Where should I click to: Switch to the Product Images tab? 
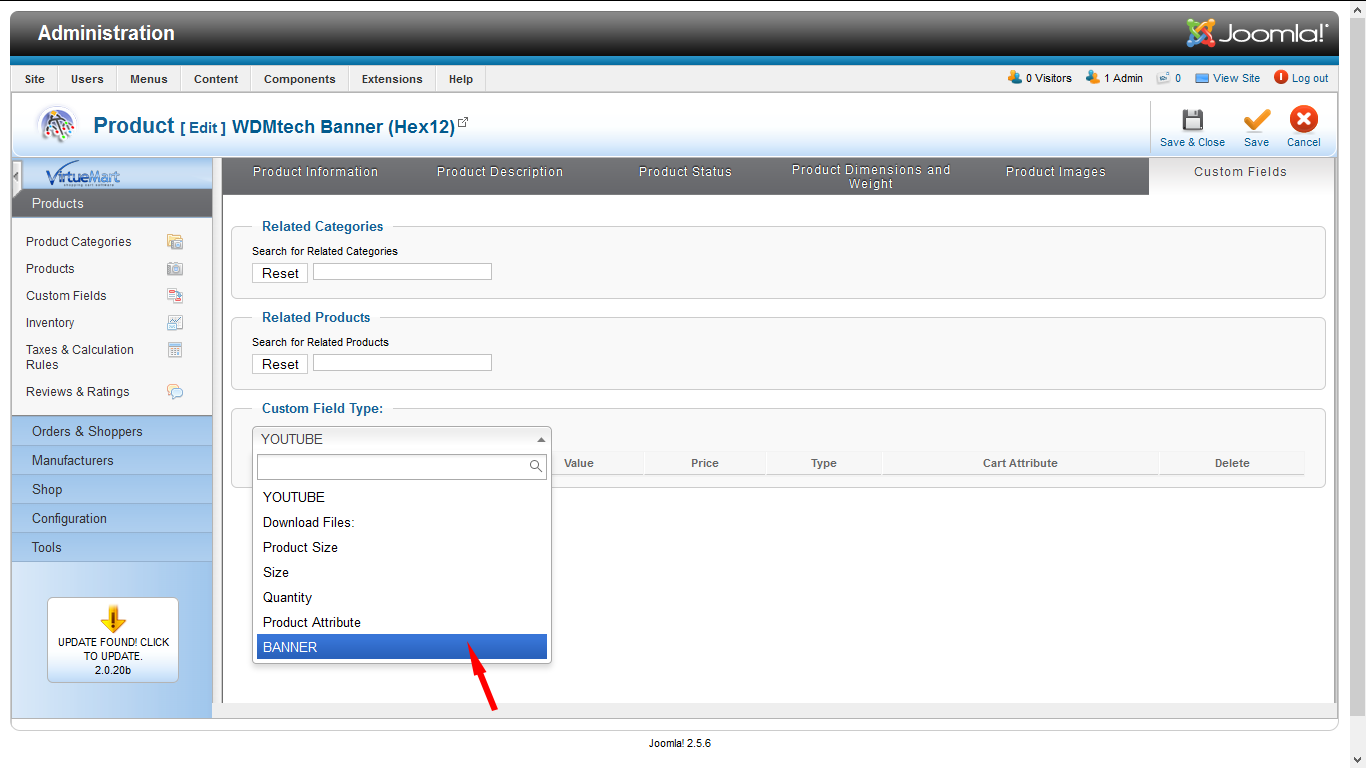click(1055, 172)
